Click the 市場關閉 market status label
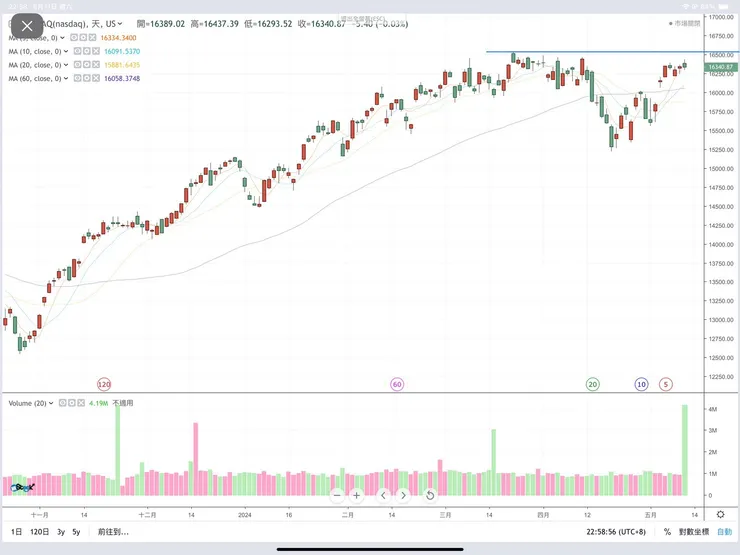This screenshot has height=555, width=740. [685, 23]
